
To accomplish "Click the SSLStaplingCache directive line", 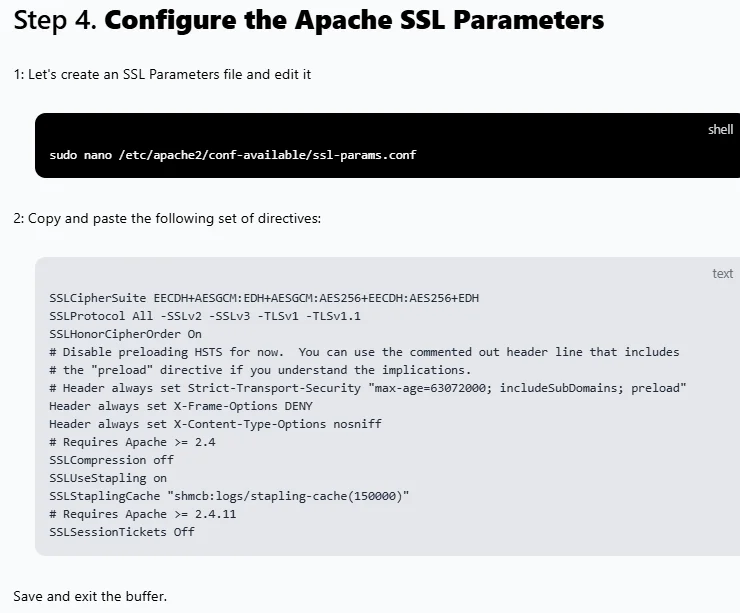I will [x=229, y=496].
